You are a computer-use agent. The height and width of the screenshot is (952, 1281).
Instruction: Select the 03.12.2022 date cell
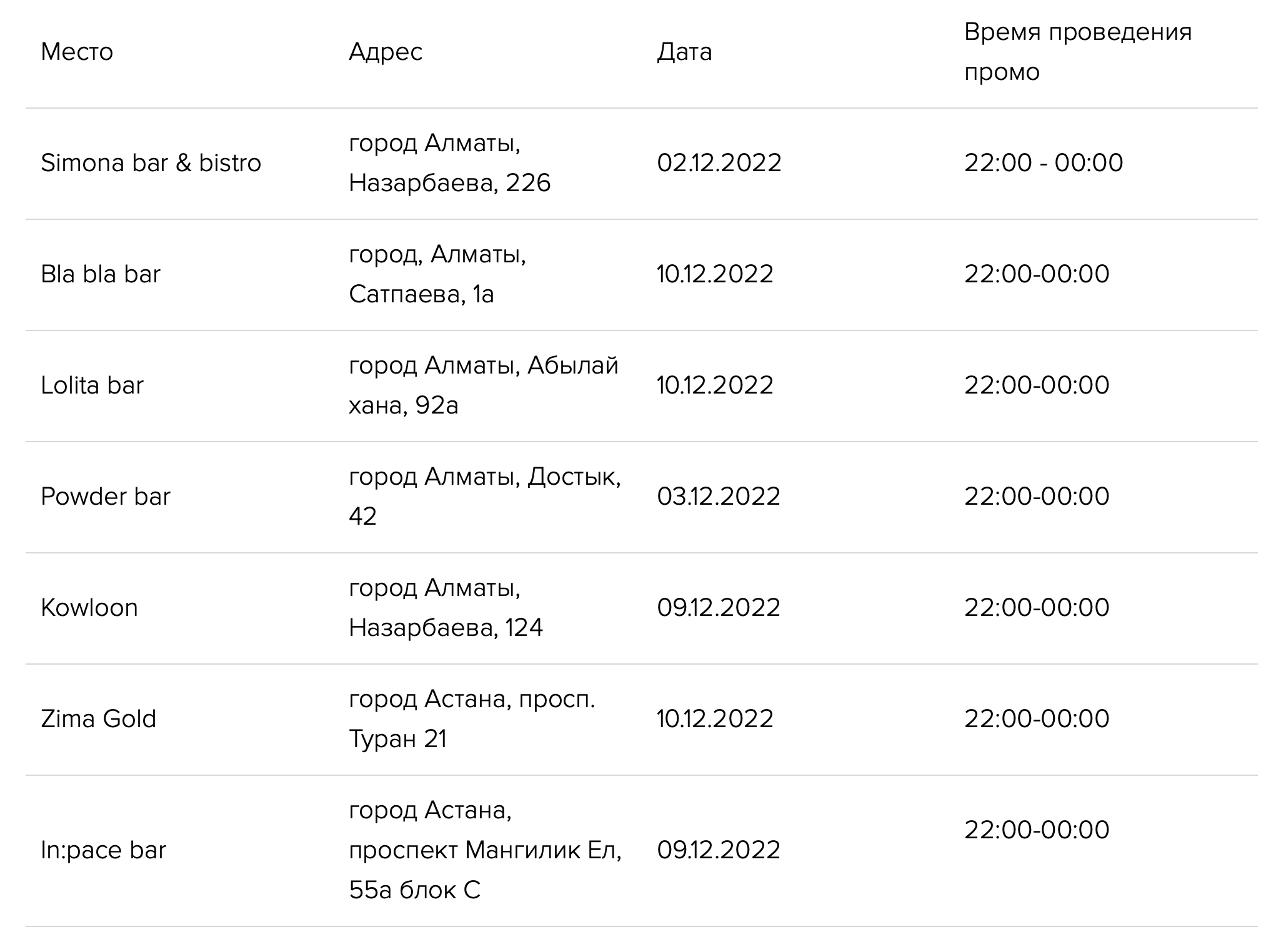coord(719,497)
